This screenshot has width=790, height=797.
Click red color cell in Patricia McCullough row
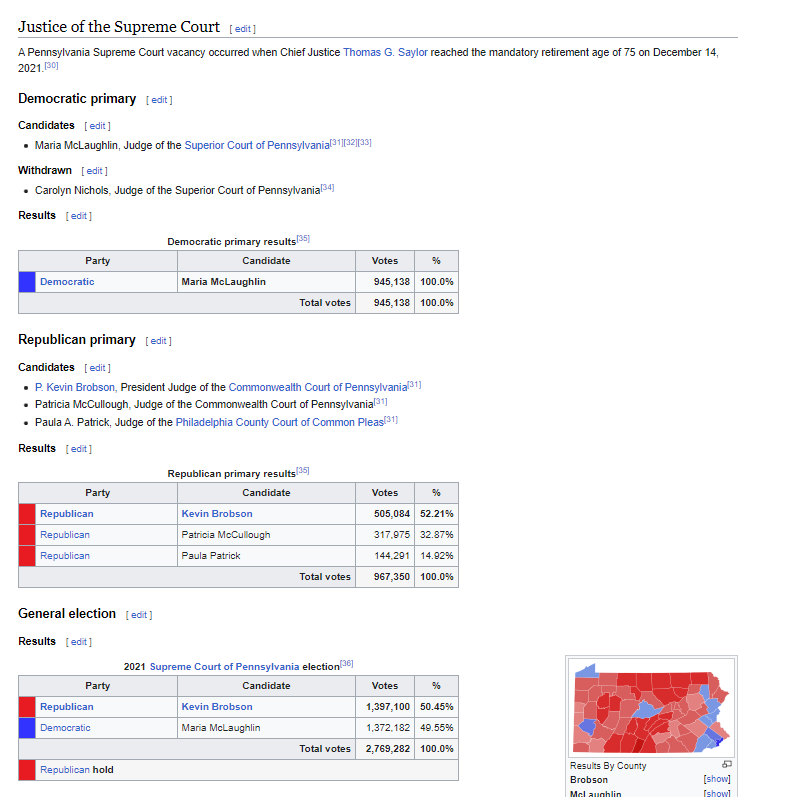pyautogui.click(x=27, y=535)
